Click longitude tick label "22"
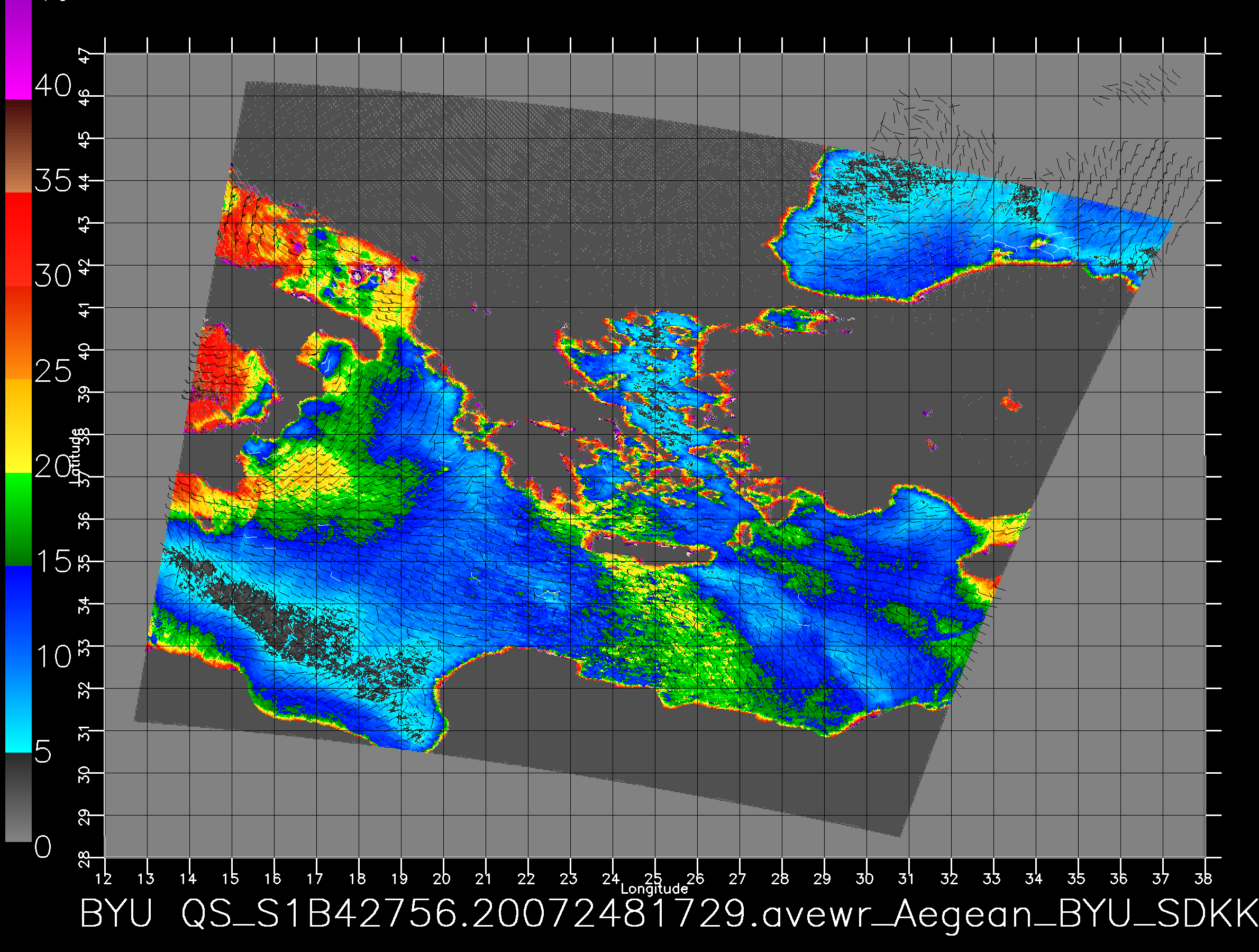1259x952 pixels. 526,878
